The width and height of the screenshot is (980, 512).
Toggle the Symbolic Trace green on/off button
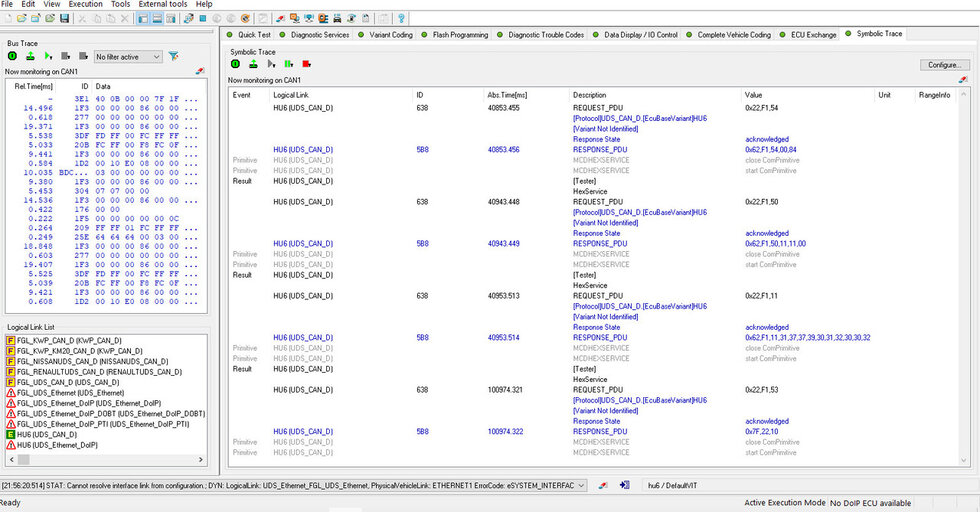[x=236, y=64]
